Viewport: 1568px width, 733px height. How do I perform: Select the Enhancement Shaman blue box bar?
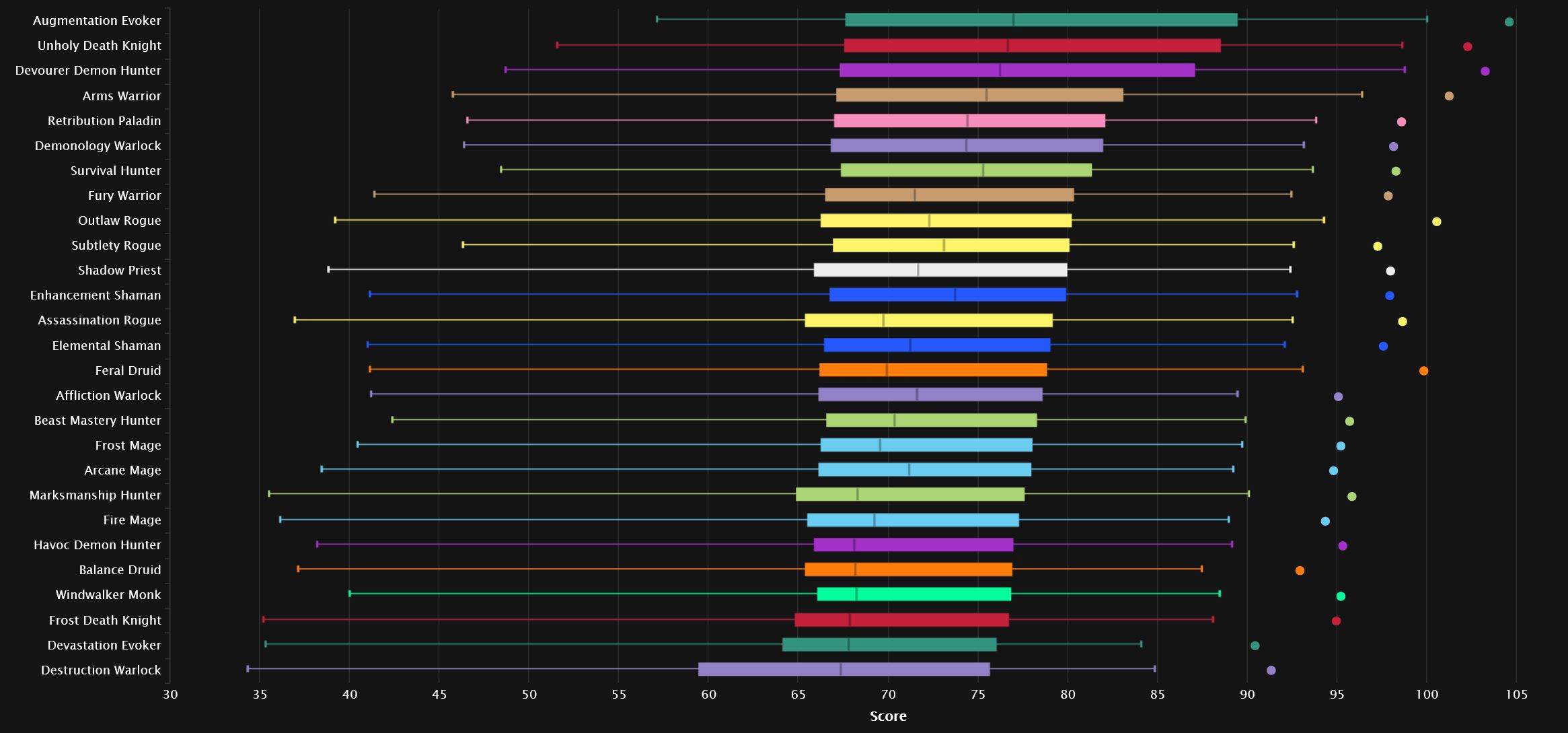pyautogui.click(x=948, y=294)
